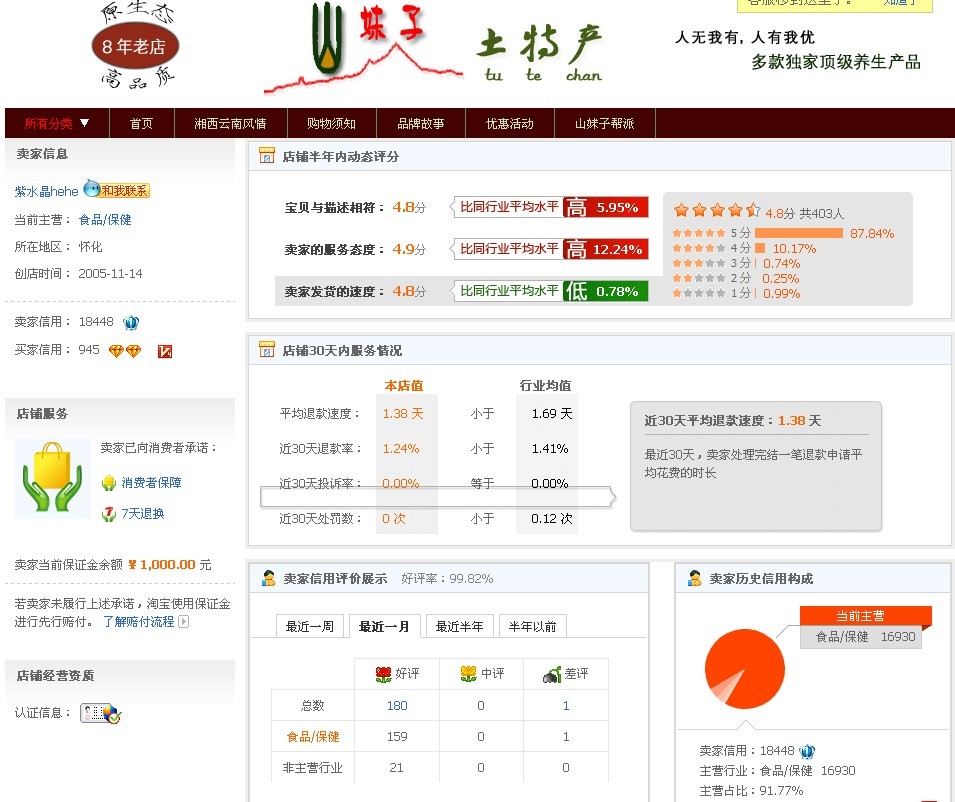Click the orange 5分 rating bar

(798, 233)
